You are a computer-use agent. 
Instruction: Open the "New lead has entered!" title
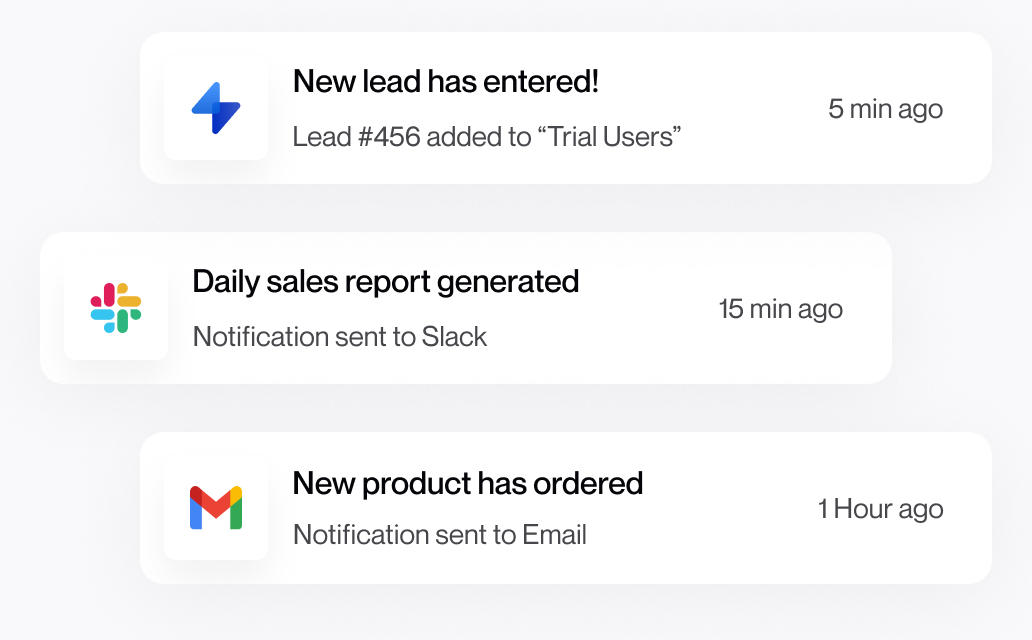pyautogui.click(x=445, y=82)
